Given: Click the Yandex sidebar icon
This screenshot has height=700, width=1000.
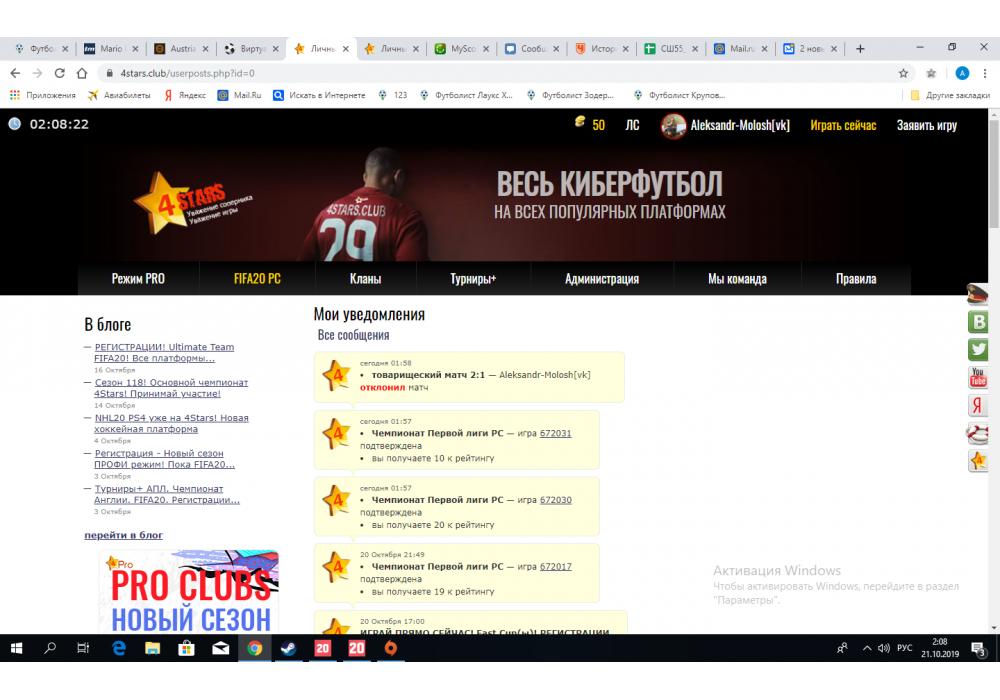Looking at the screenshot, I should [x=978, y=405].
